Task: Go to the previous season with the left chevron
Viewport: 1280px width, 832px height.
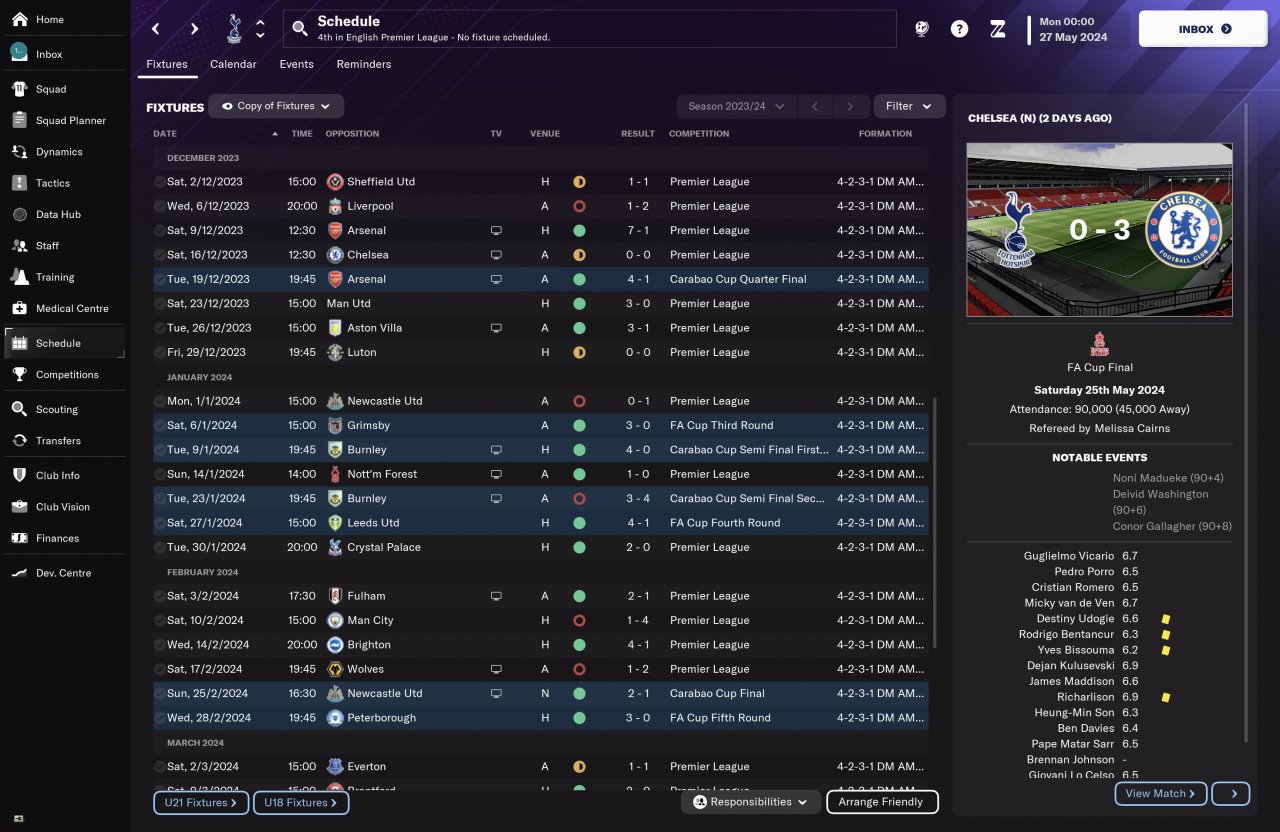Action: click(x=815, y=106)
